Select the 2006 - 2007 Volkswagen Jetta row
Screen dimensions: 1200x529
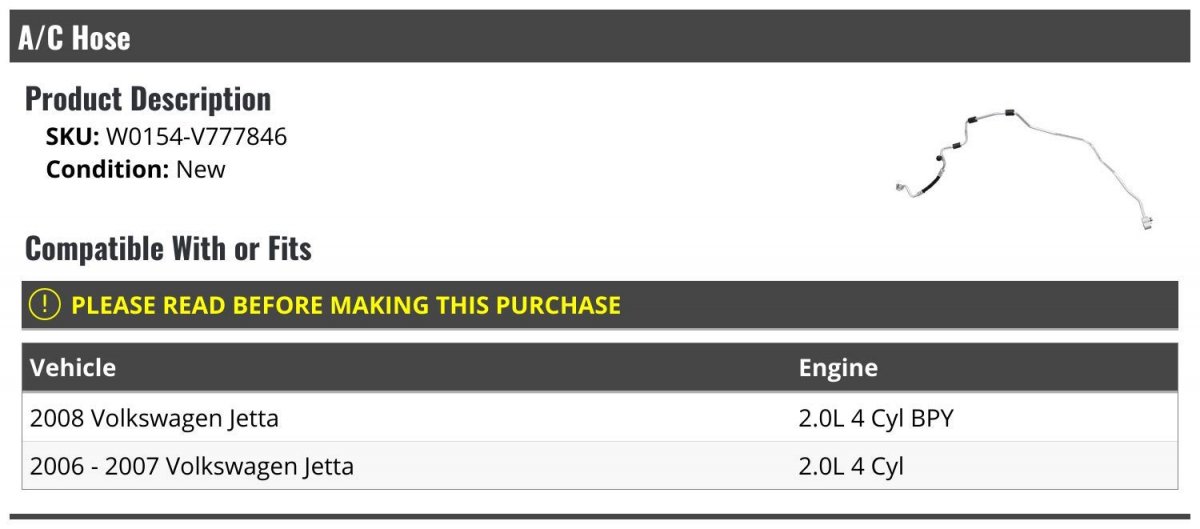coord(600,466)
